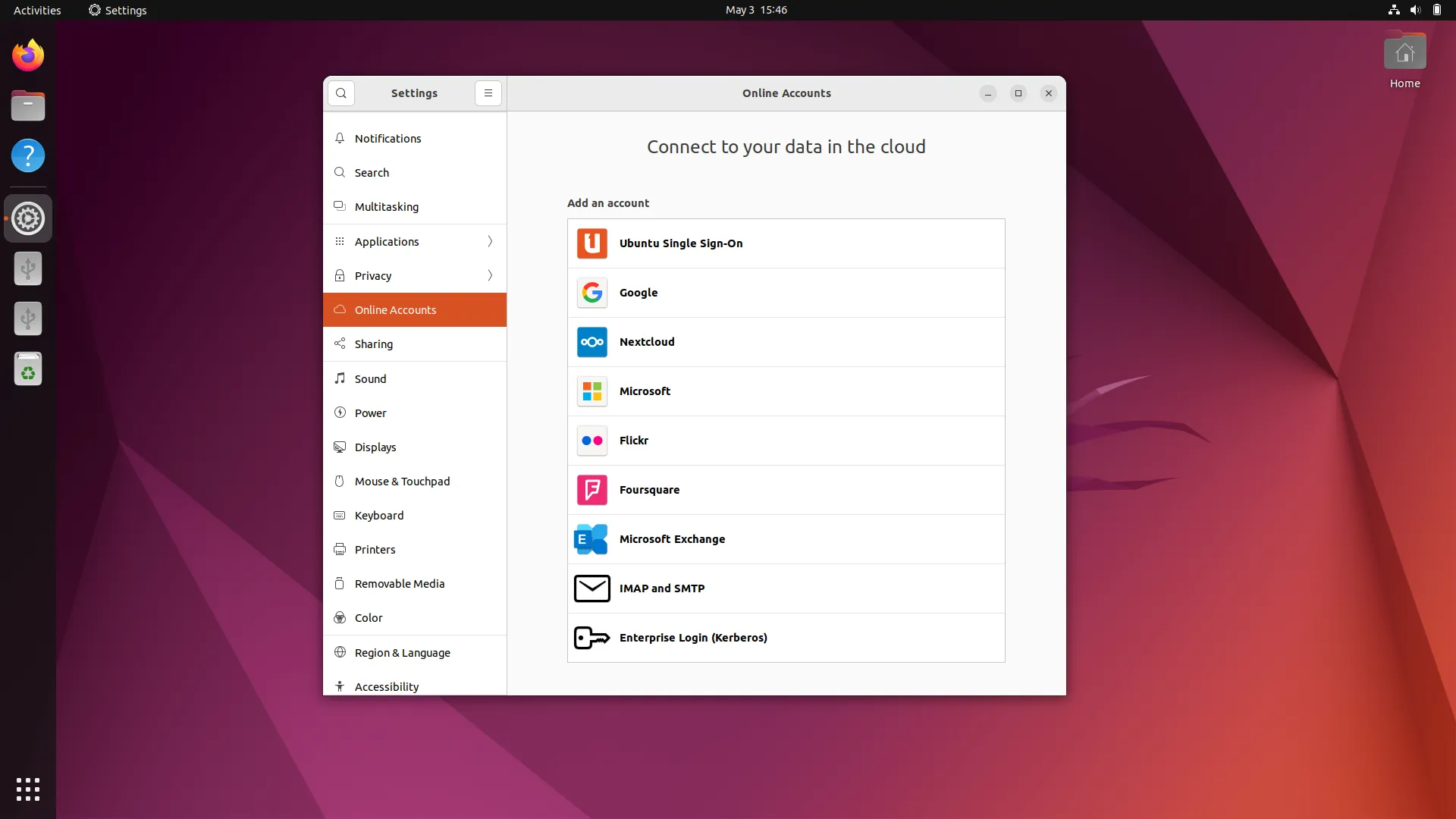Screen dimensions: 1456x819
Task: Open the system volume indicator in the top bar
Action: pos(1415,10)
